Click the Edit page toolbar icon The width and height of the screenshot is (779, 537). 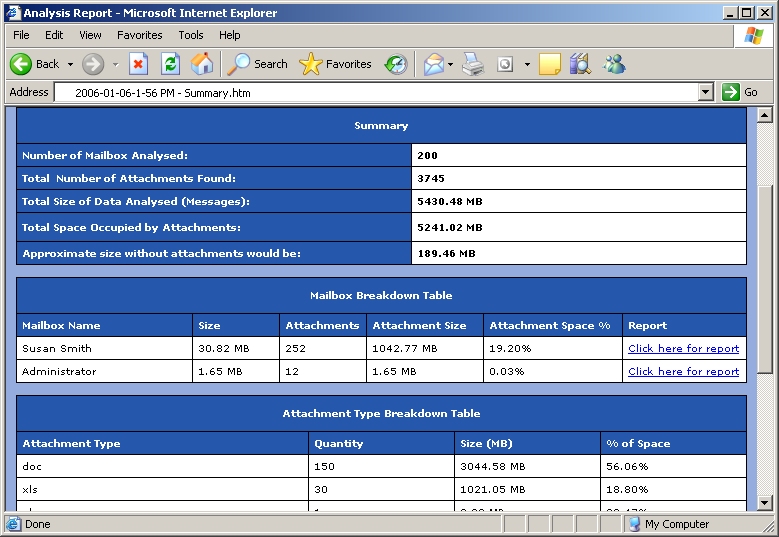point(505,64)
